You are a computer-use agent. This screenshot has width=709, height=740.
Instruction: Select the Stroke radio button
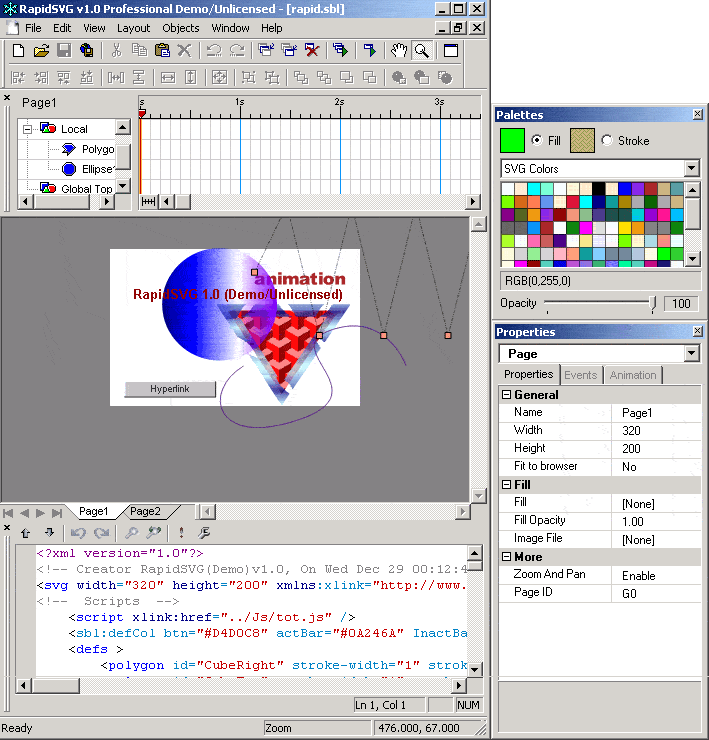click(607, 140)
